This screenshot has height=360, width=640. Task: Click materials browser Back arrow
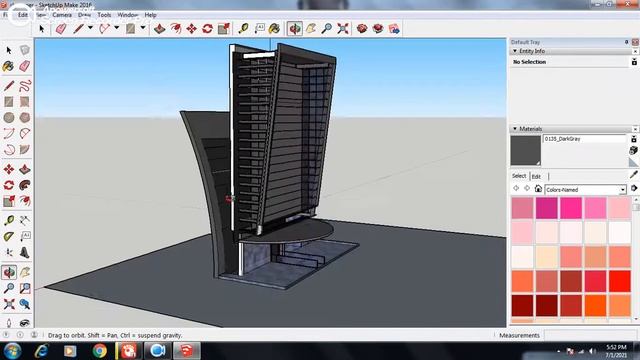tap(516, 189)
